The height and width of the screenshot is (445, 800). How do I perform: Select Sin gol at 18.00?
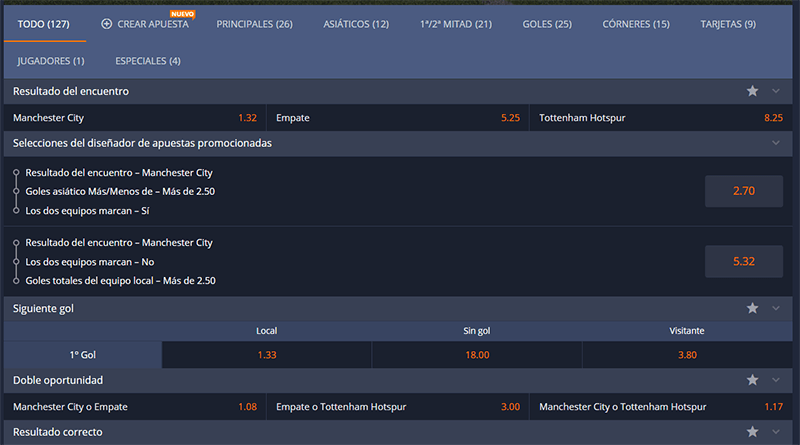pyautogui.click(x=477, y=355)
